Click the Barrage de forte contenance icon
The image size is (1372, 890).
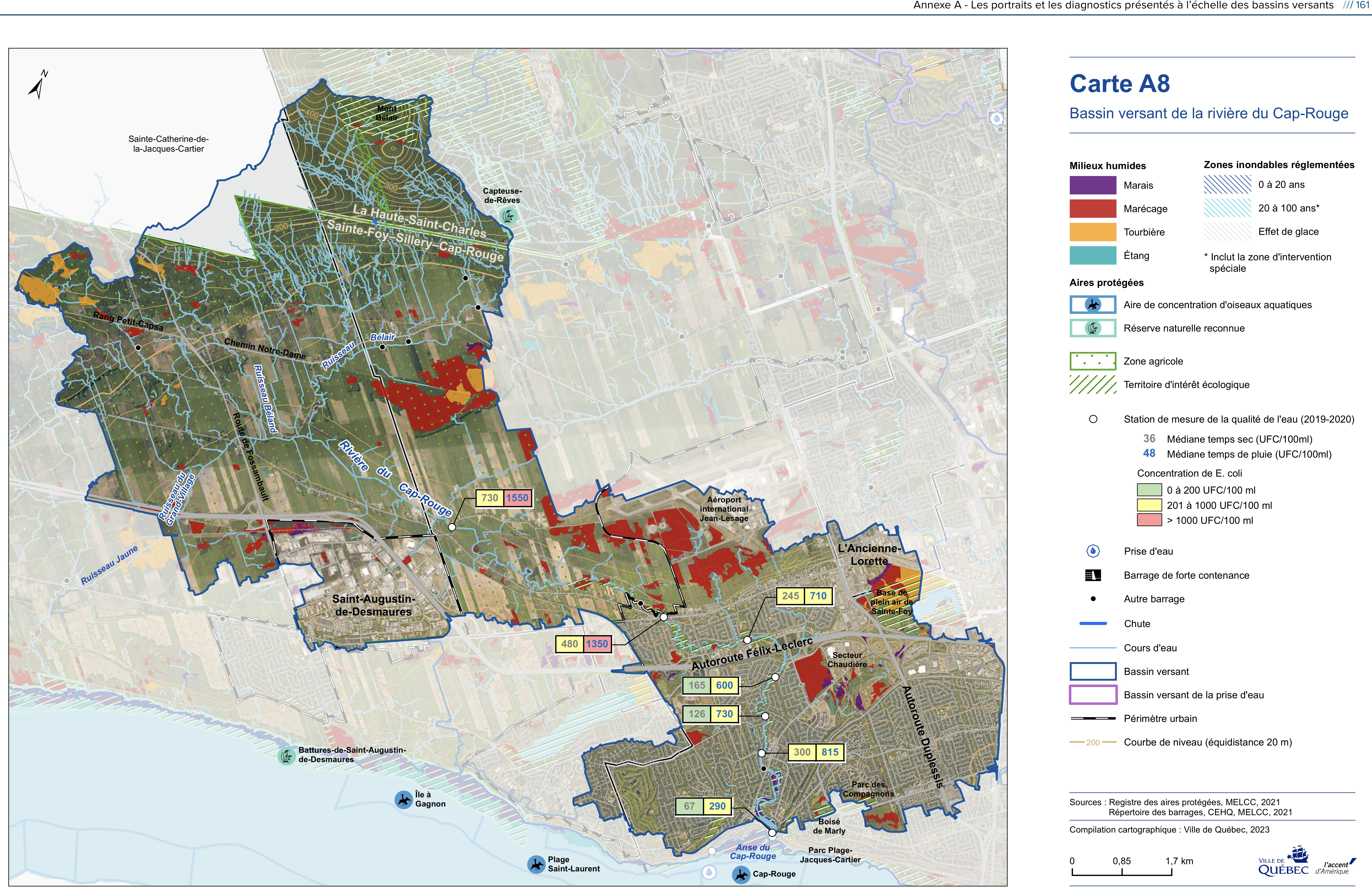point(1093,575)
